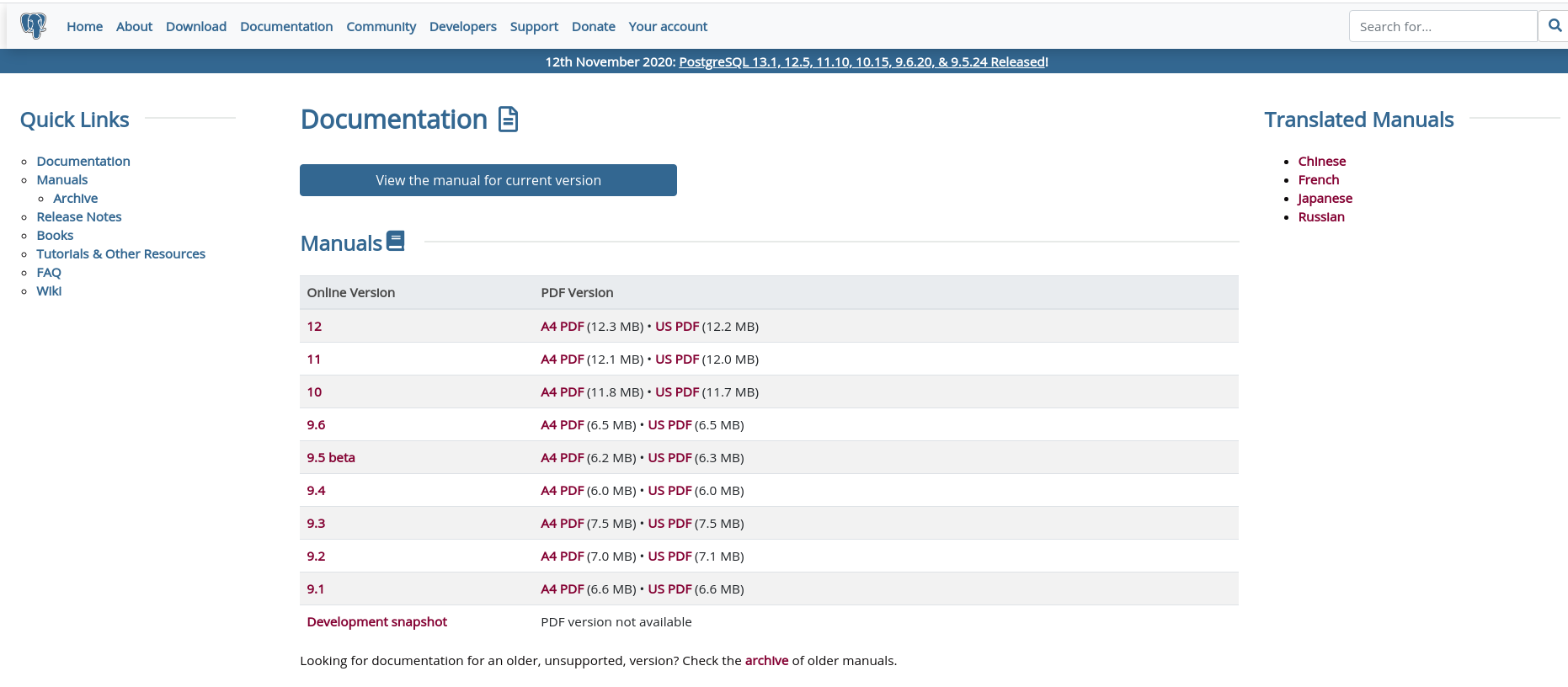Open Your account from the top navigation

tap(667, 27)
